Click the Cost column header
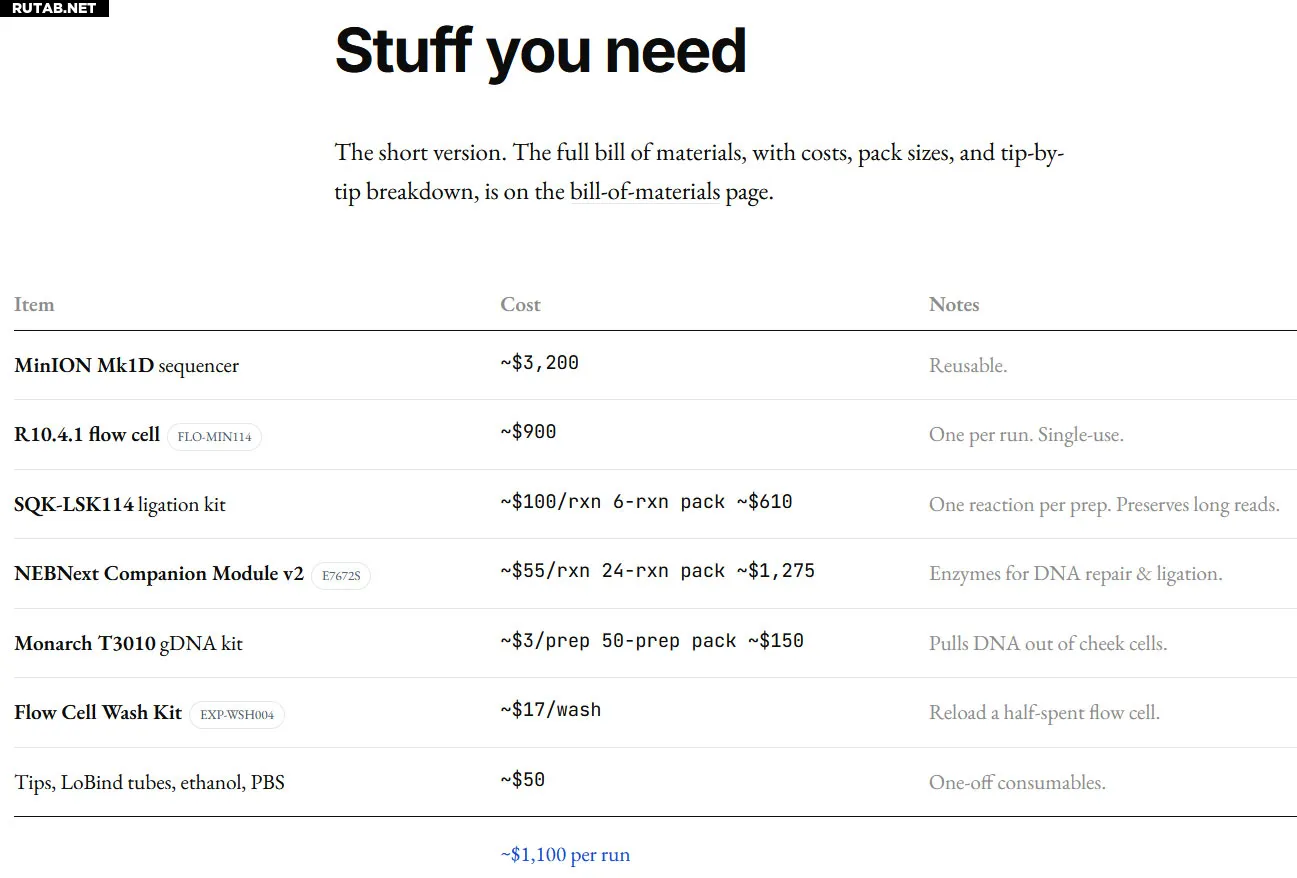This screenshot has width=1297, height=878. [520, 305]
